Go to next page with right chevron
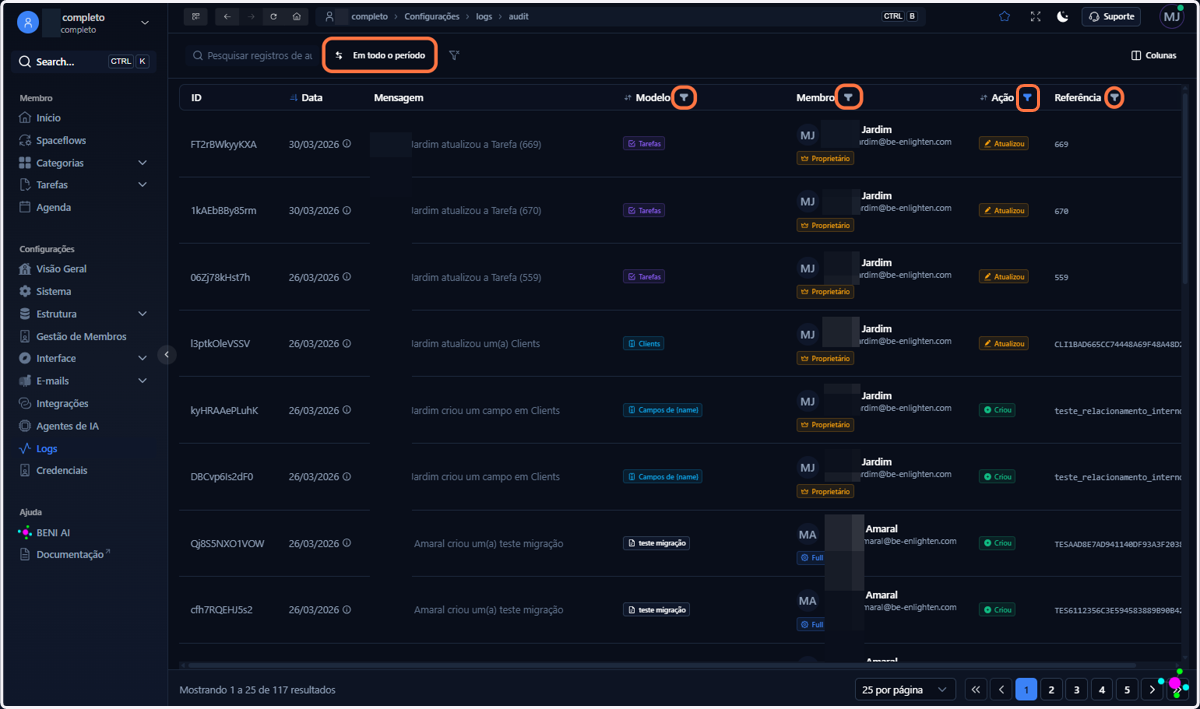 (x=1152, y=690)
